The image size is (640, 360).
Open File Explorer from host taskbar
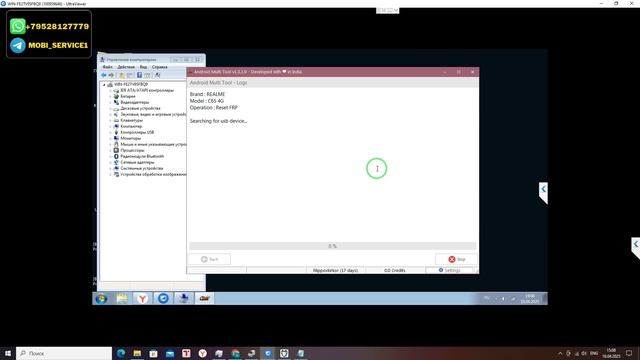[137, 353]
